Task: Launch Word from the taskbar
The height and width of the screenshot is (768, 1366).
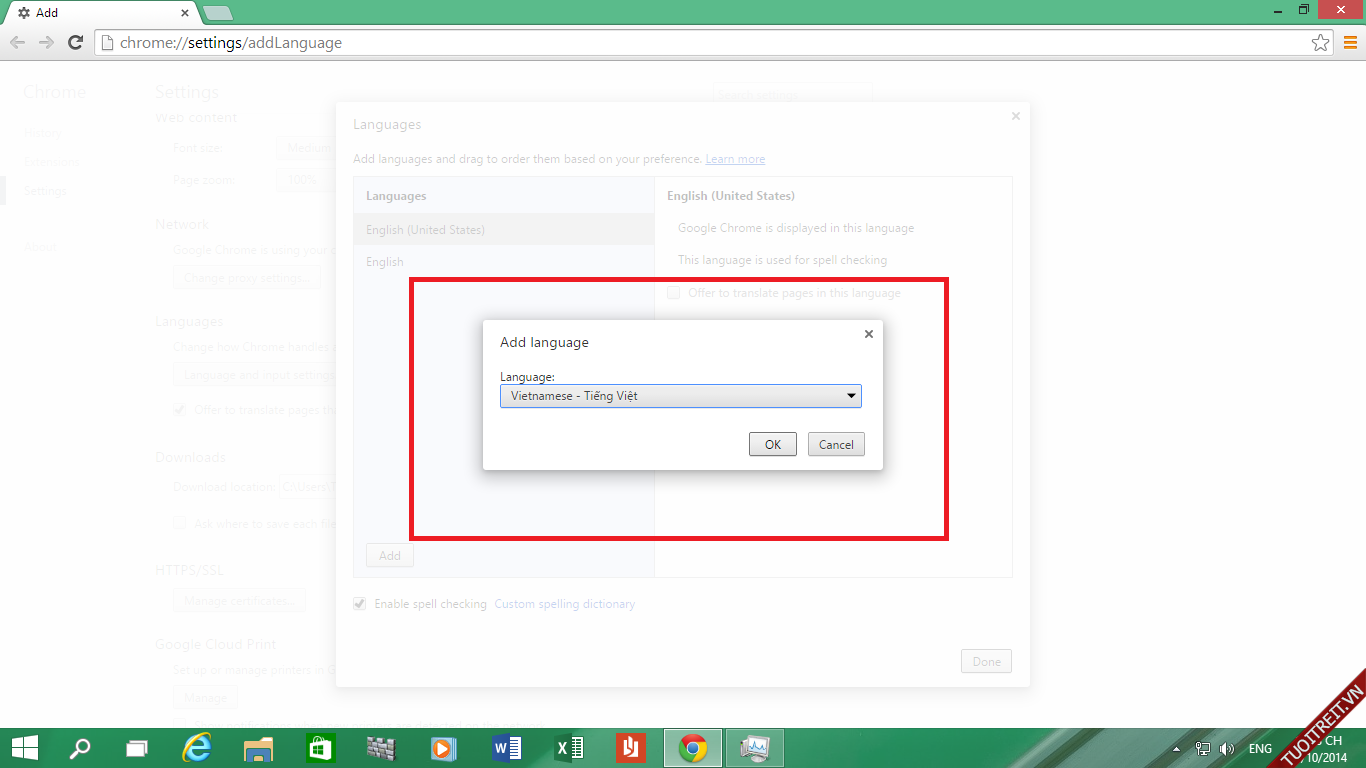Action: pyautogui.click(x=507, y=748)
